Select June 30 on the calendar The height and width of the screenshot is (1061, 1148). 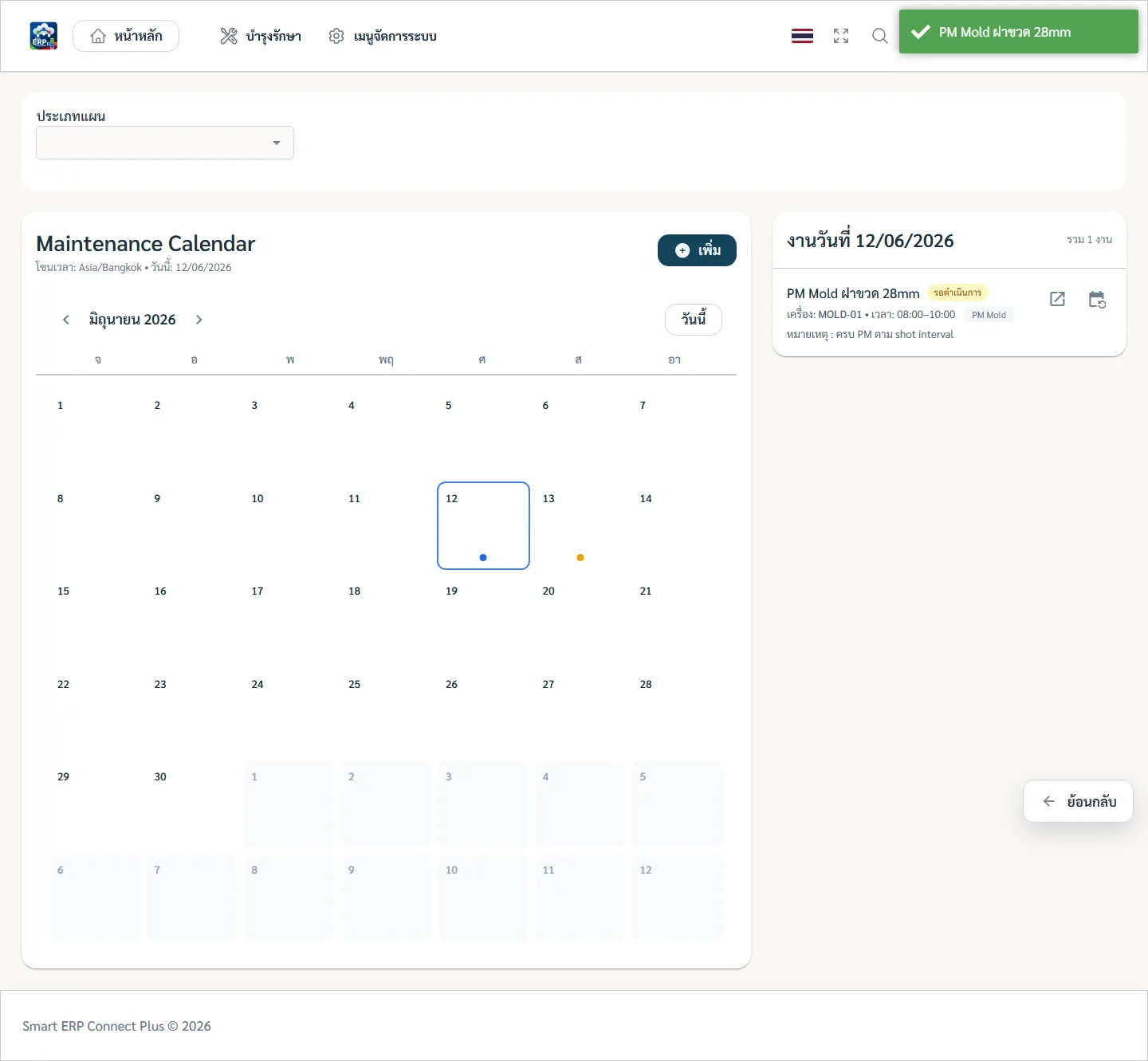pos(192,804)
